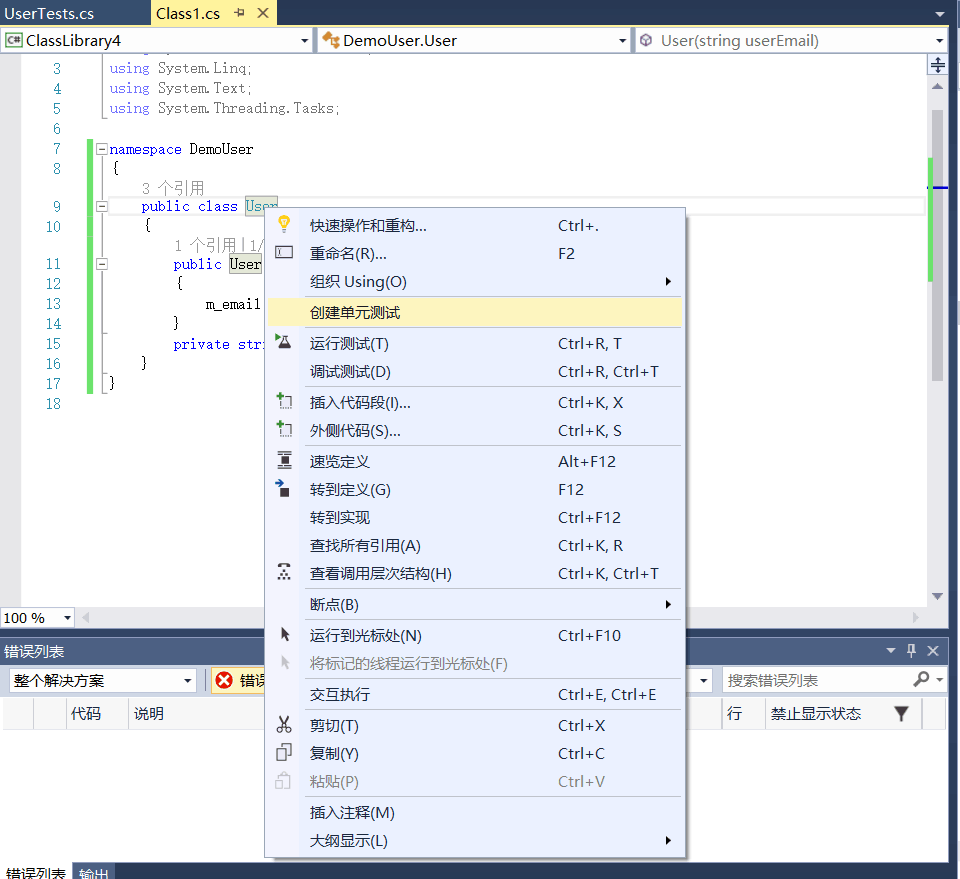The width and height of the screenshot is (960, 879).
Task: Click the copy icon beside 复制(Y)
Action: (x=284, y=753)
